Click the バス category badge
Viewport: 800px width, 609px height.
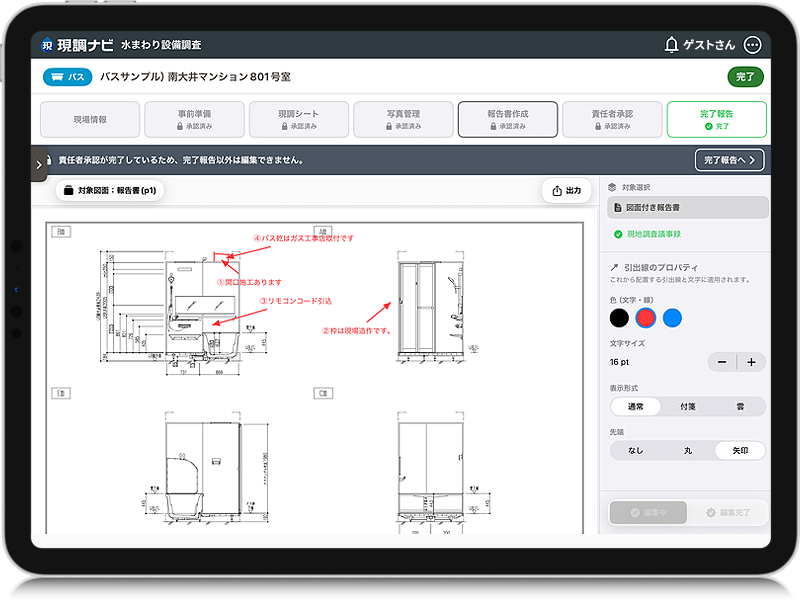tap(67, 77)
